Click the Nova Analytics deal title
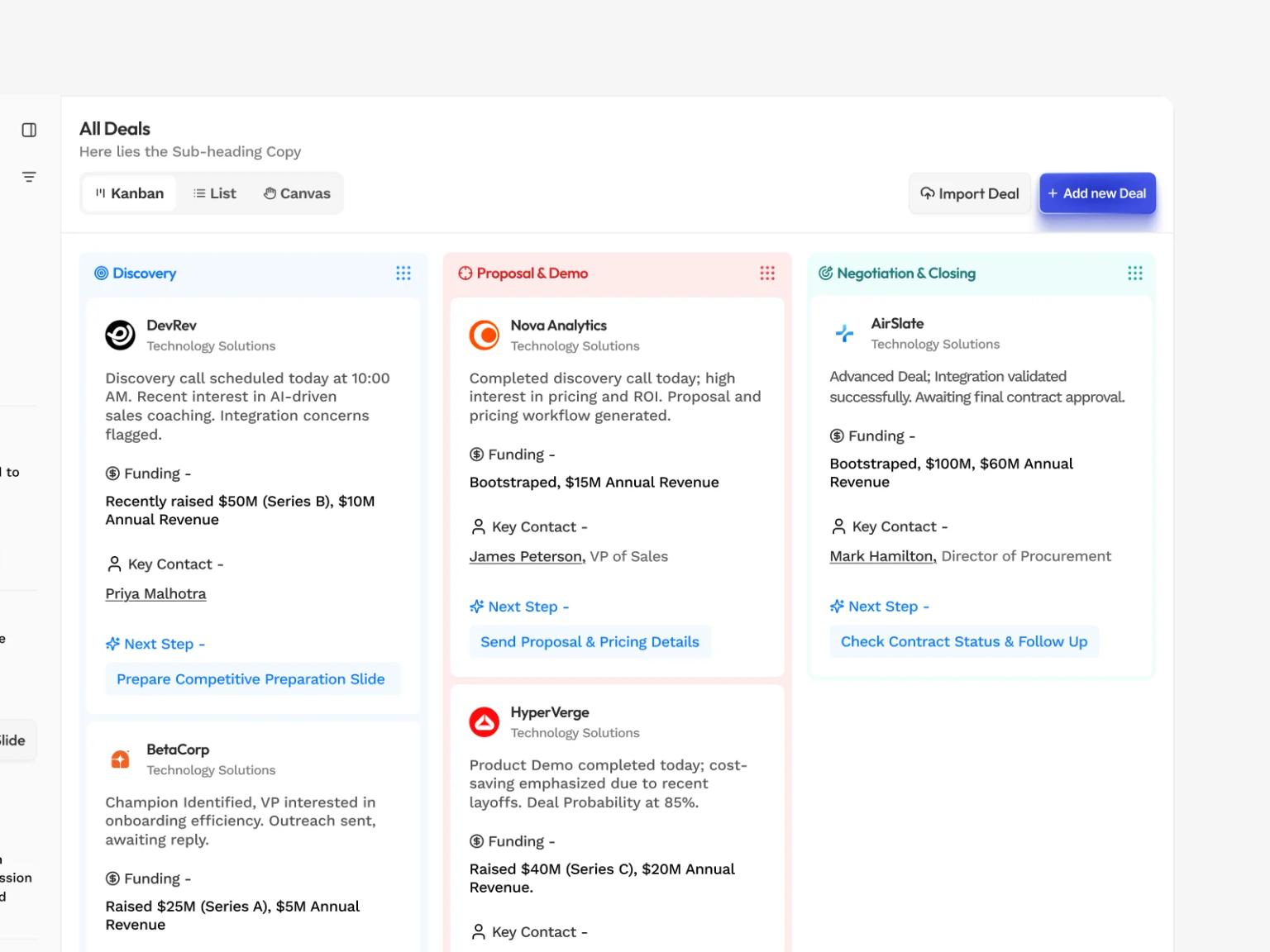Viewport: 1270px width, 952px height. 559,326
